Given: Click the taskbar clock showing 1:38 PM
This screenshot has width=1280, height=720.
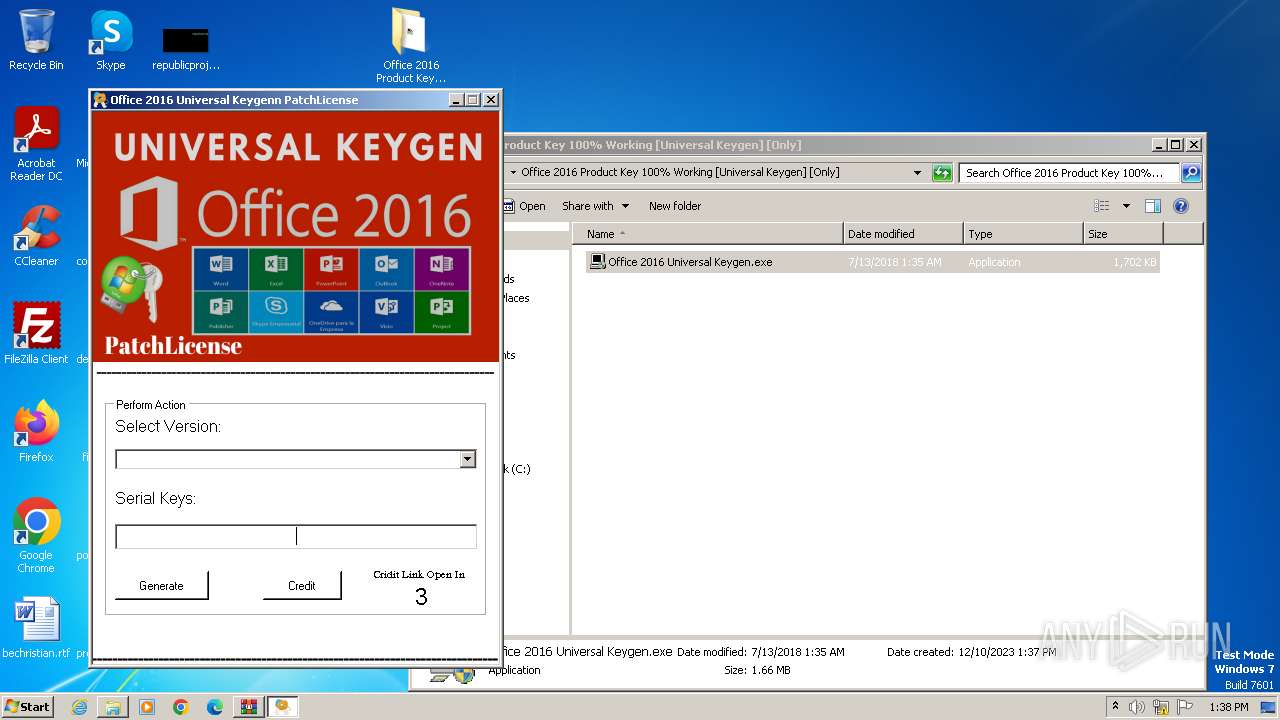Looking at the screenshot, I should pyautogui.click(x=1228, y=707).
